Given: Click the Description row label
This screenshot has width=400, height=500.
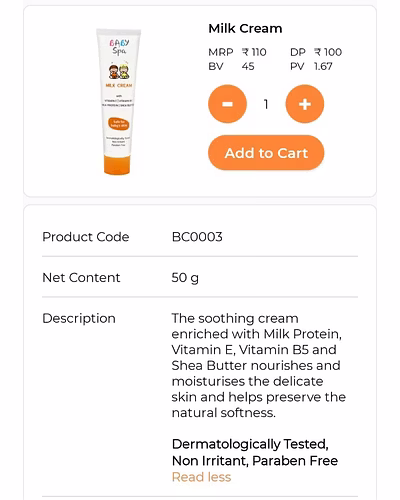Looking at the screenshot, I should 79,318.
